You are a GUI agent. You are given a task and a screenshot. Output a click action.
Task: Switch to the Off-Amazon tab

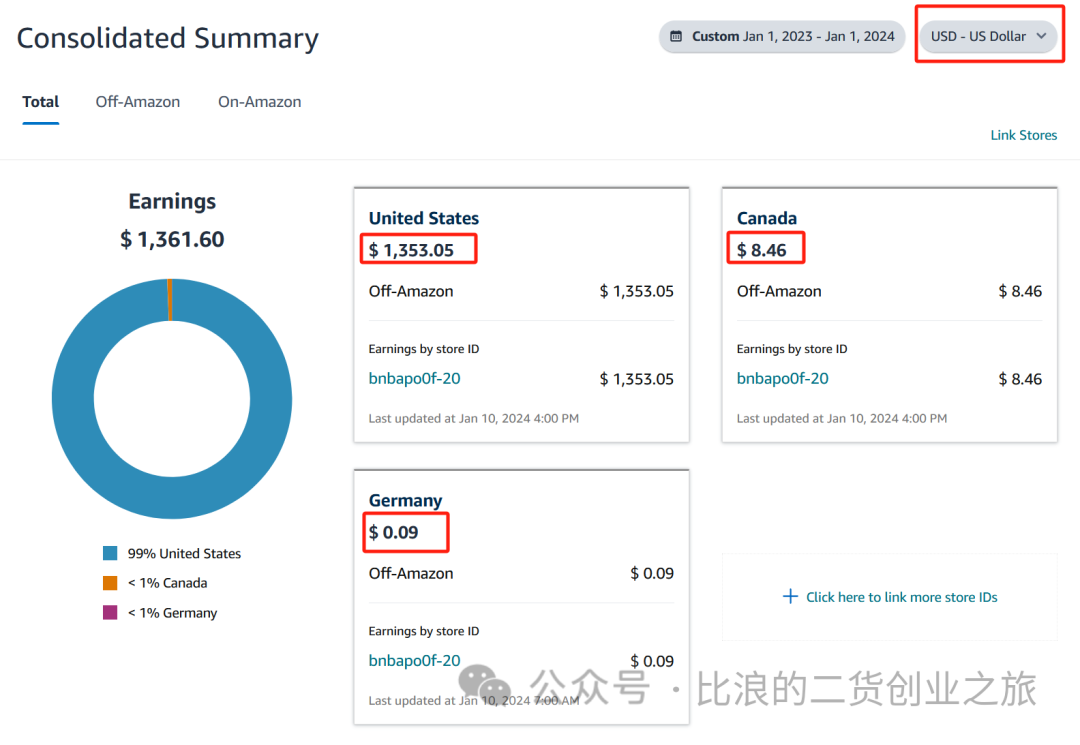pyautogui.click(x=138, y=102)
